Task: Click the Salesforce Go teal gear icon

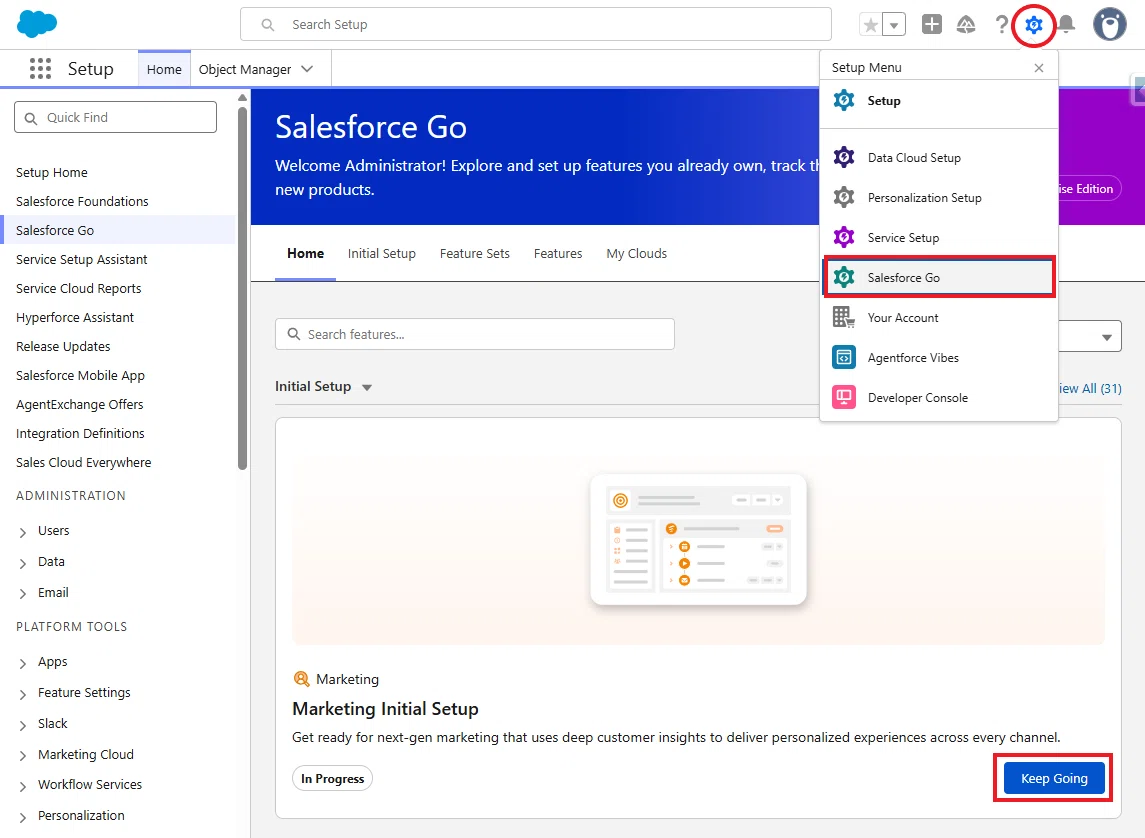Action: (844, 277)
